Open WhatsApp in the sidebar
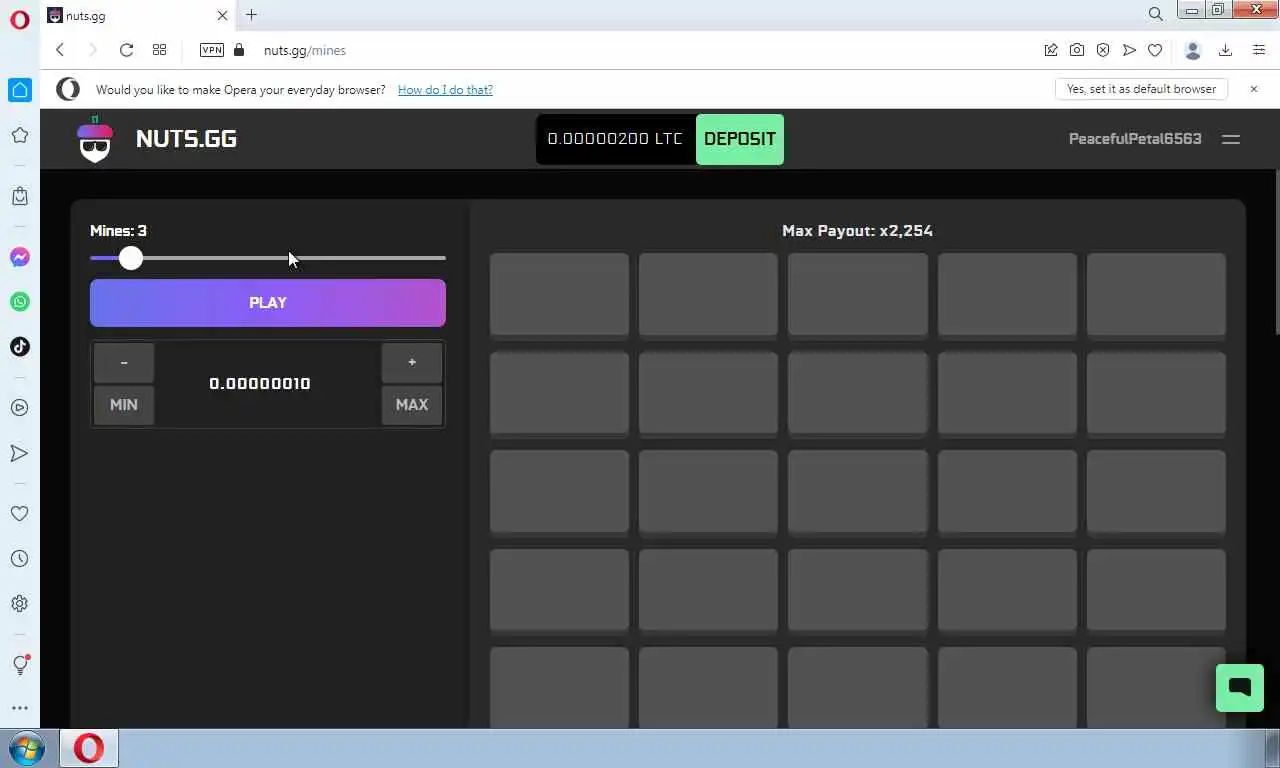This screenshot has width=1280, height=768. click(19, 302)
